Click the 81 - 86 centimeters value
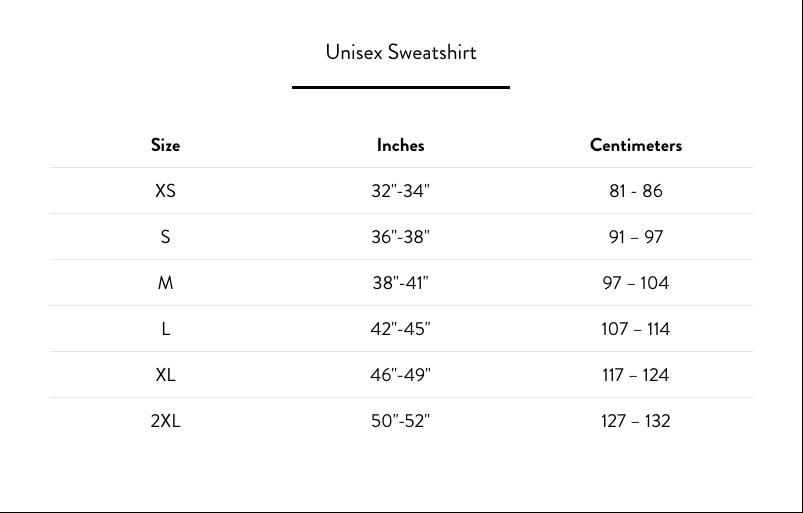This screenshot has width=803, height=513. coord(636,191)
